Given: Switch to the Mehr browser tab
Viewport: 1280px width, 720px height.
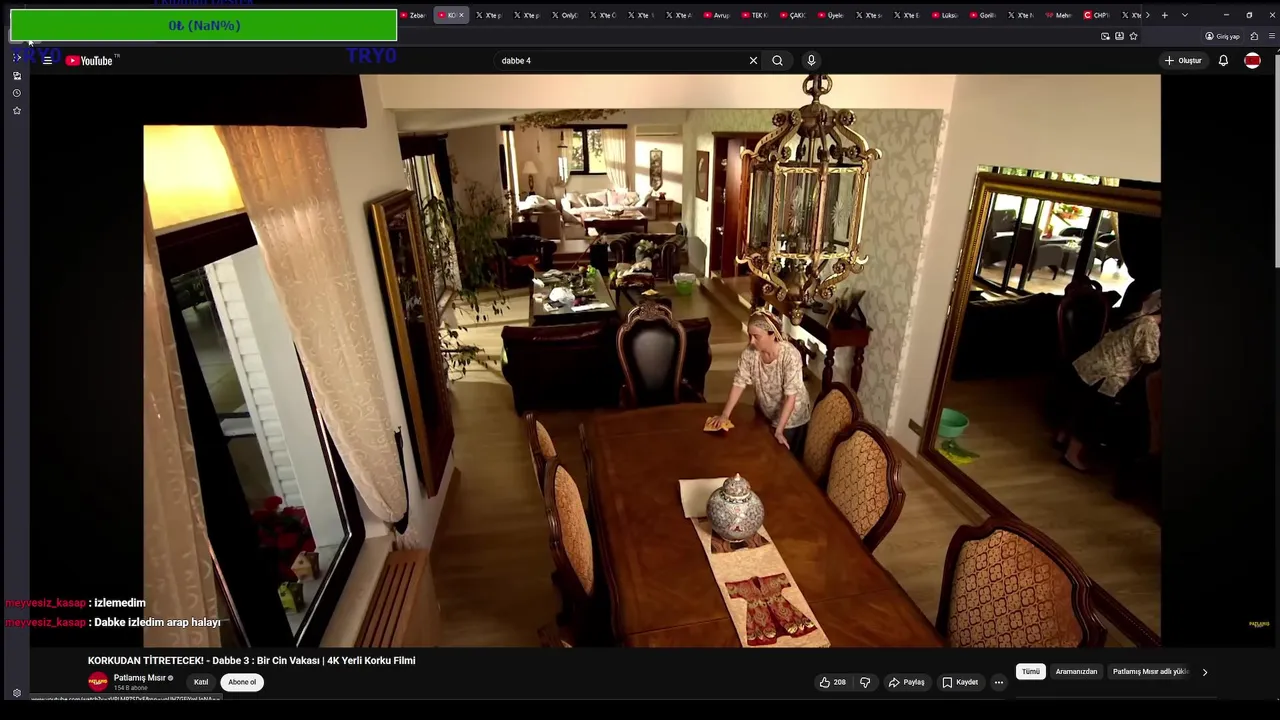Looking at the screenshot, I should [x=1059, y=15].
